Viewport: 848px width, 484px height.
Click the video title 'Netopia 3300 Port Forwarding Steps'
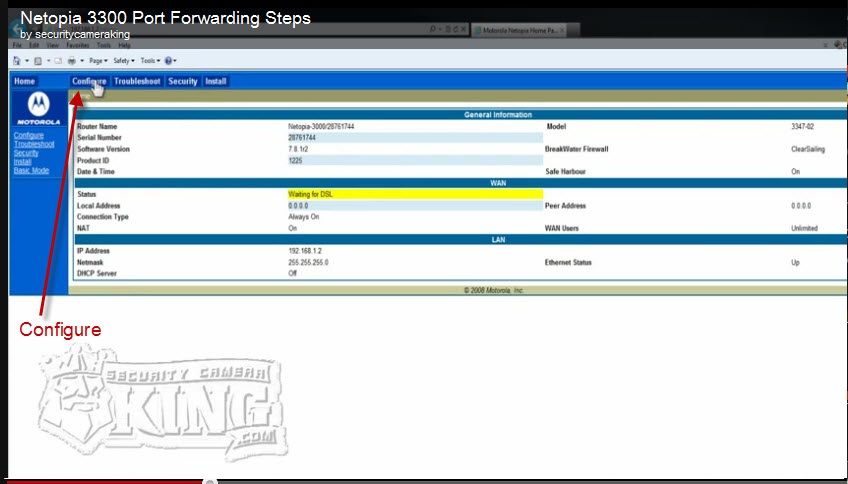[x=165, y=18]
